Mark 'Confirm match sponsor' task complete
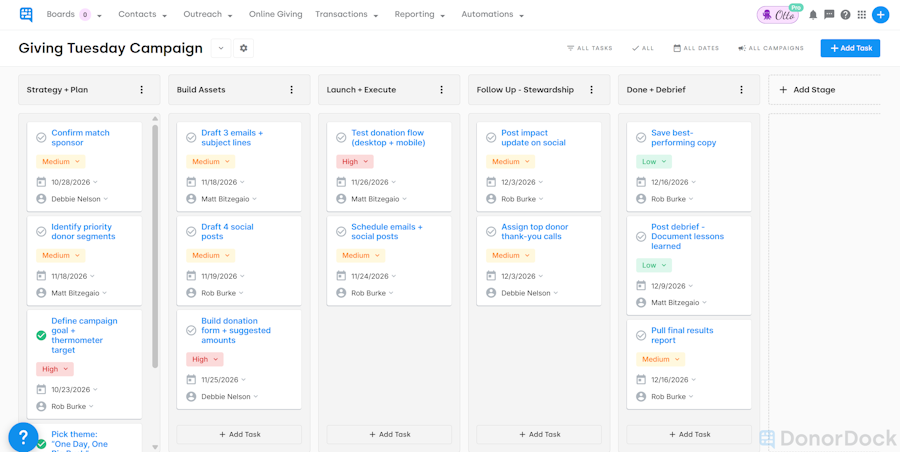This screenshot has height=452, width=900. pos(41,138)
